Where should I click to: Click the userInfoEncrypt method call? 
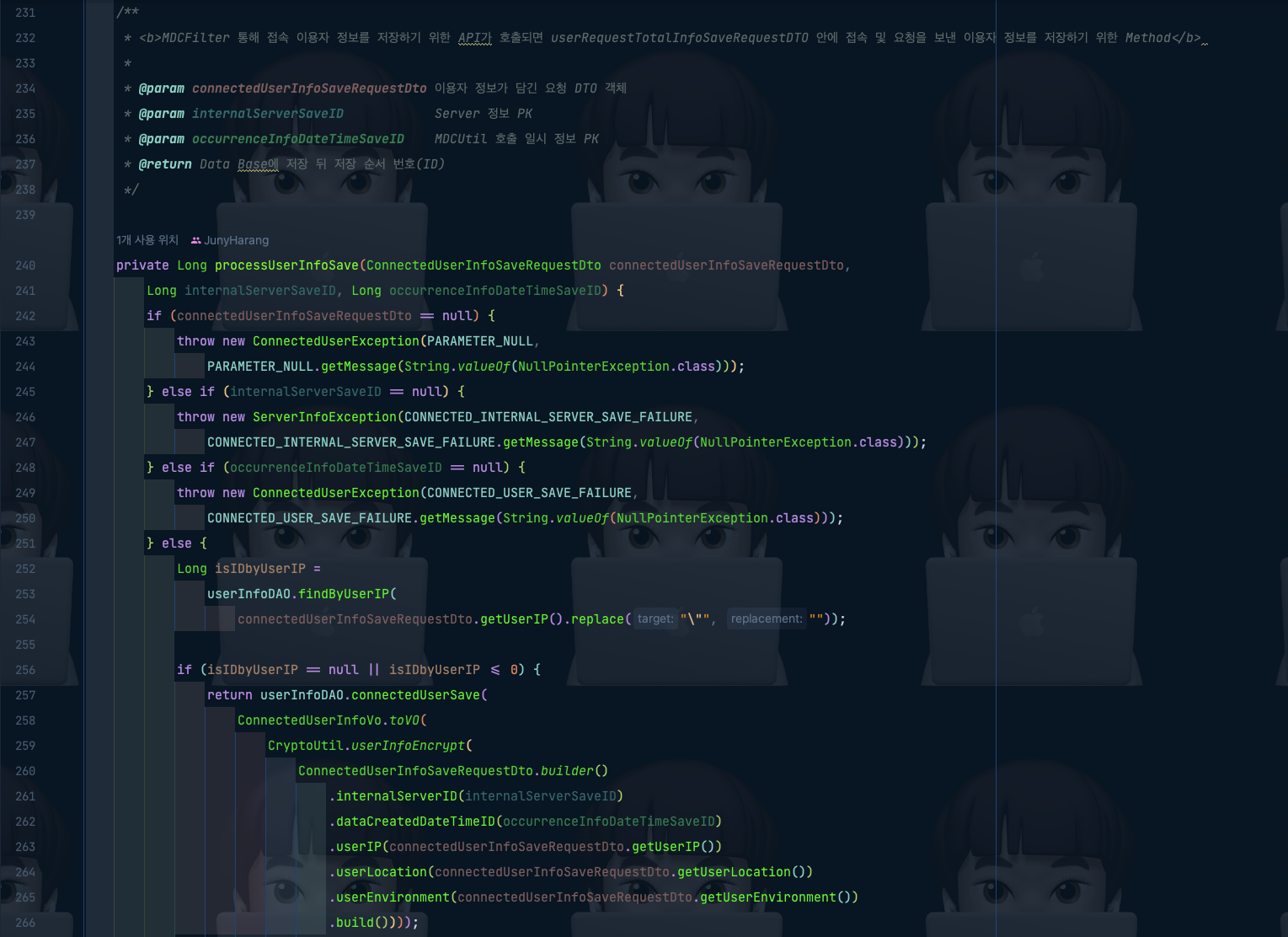pos(408,746)
